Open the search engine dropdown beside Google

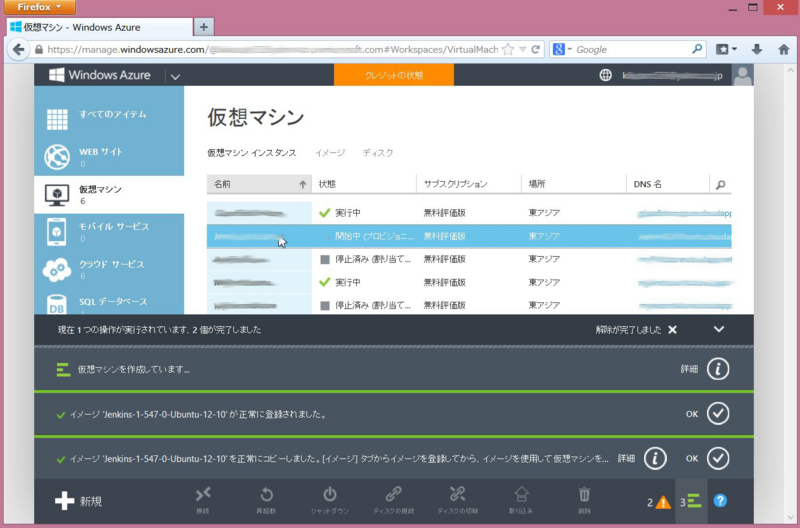(x=570, y=49)
